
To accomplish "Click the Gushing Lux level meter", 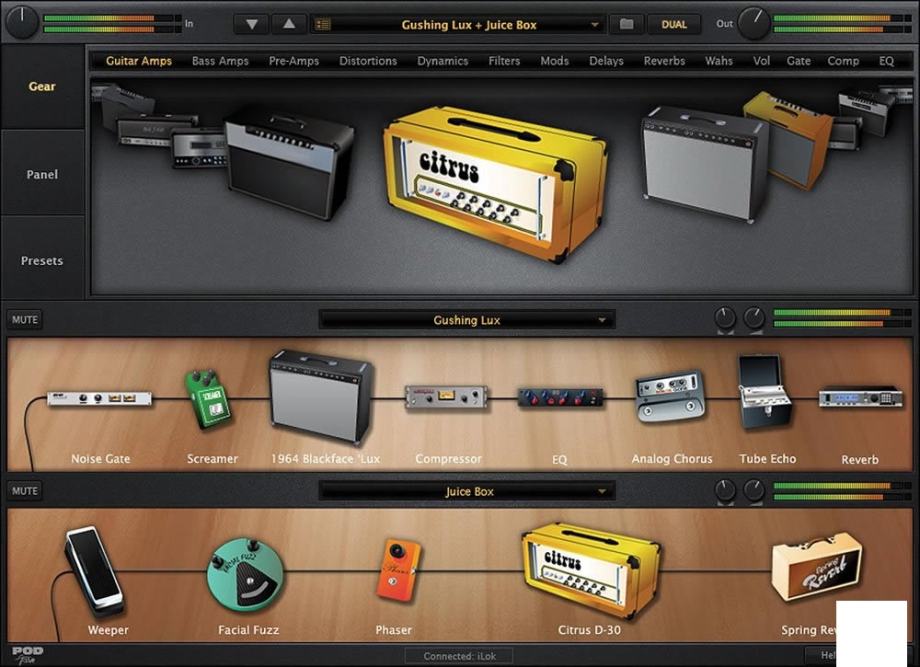I will tap(842, 318).
